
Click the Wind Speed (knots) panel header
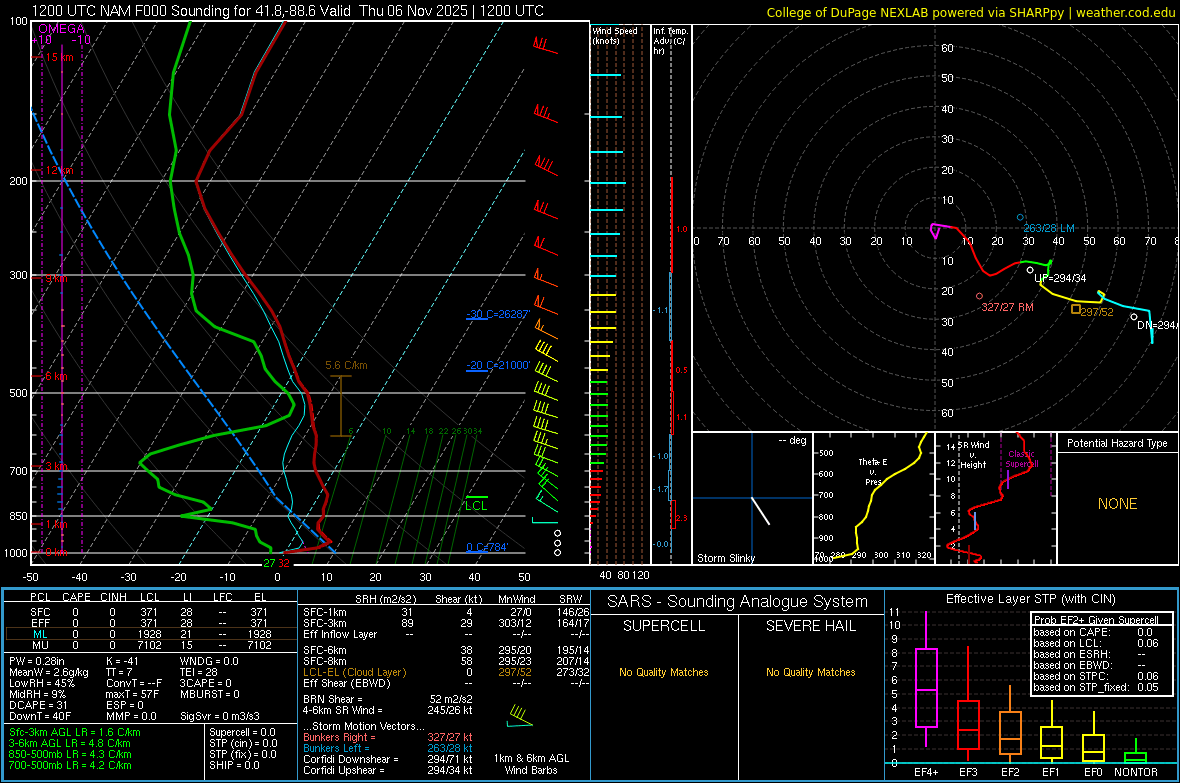pyautogui.click(x=615, y=36)
